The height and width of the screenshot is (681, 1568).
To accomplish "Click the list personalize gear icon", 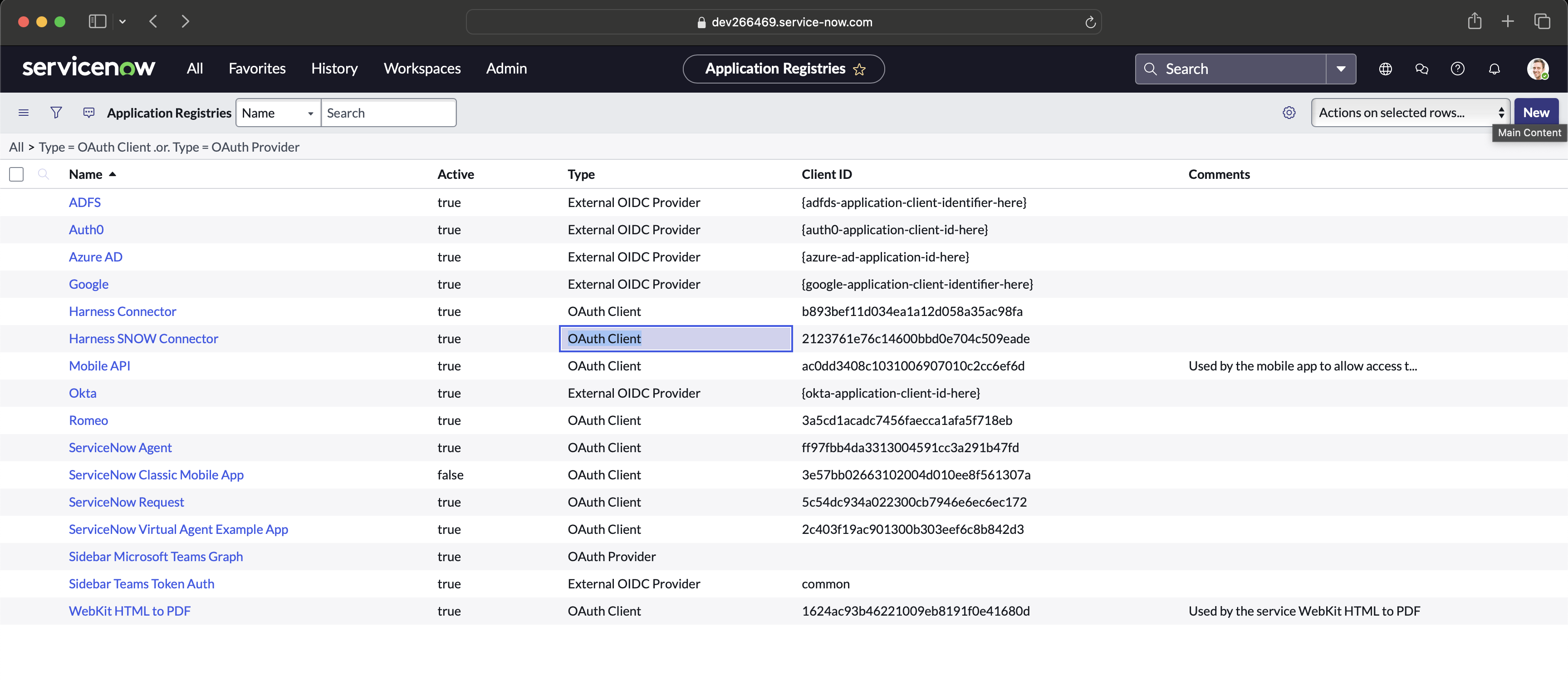I will [x=1289, y=113].
